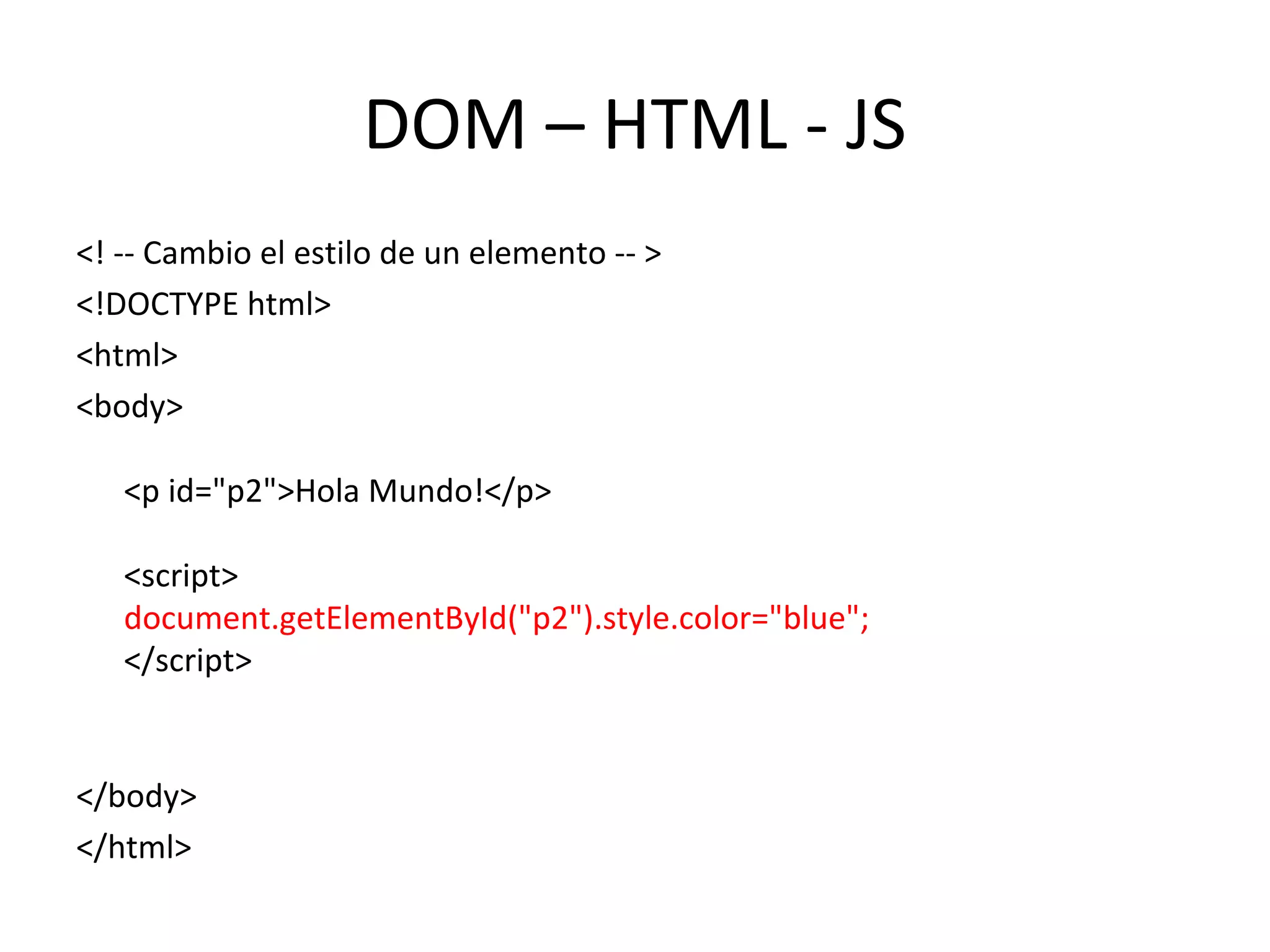
Task: Click the opening '<script>' tag
Action: click(181, 576)
